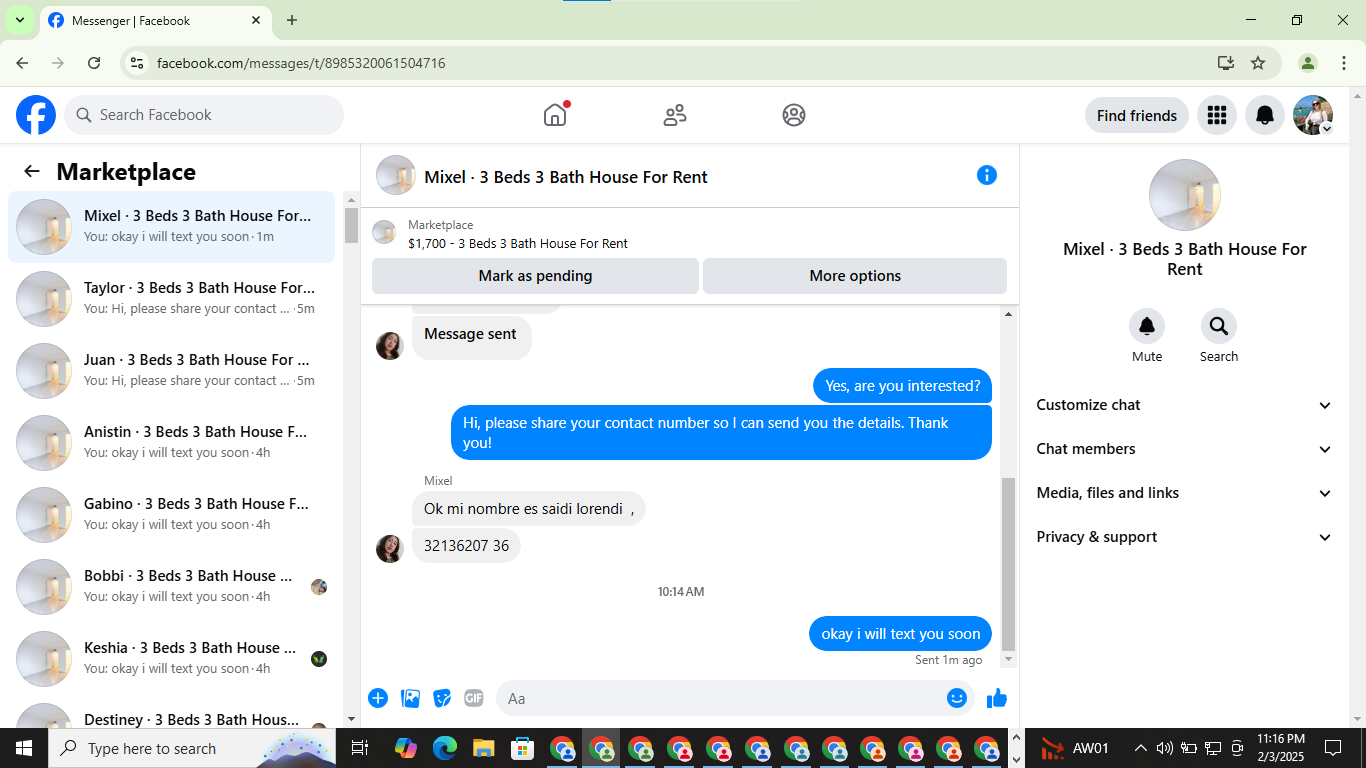Go to Facebook Home feed icon

(555, 115)
